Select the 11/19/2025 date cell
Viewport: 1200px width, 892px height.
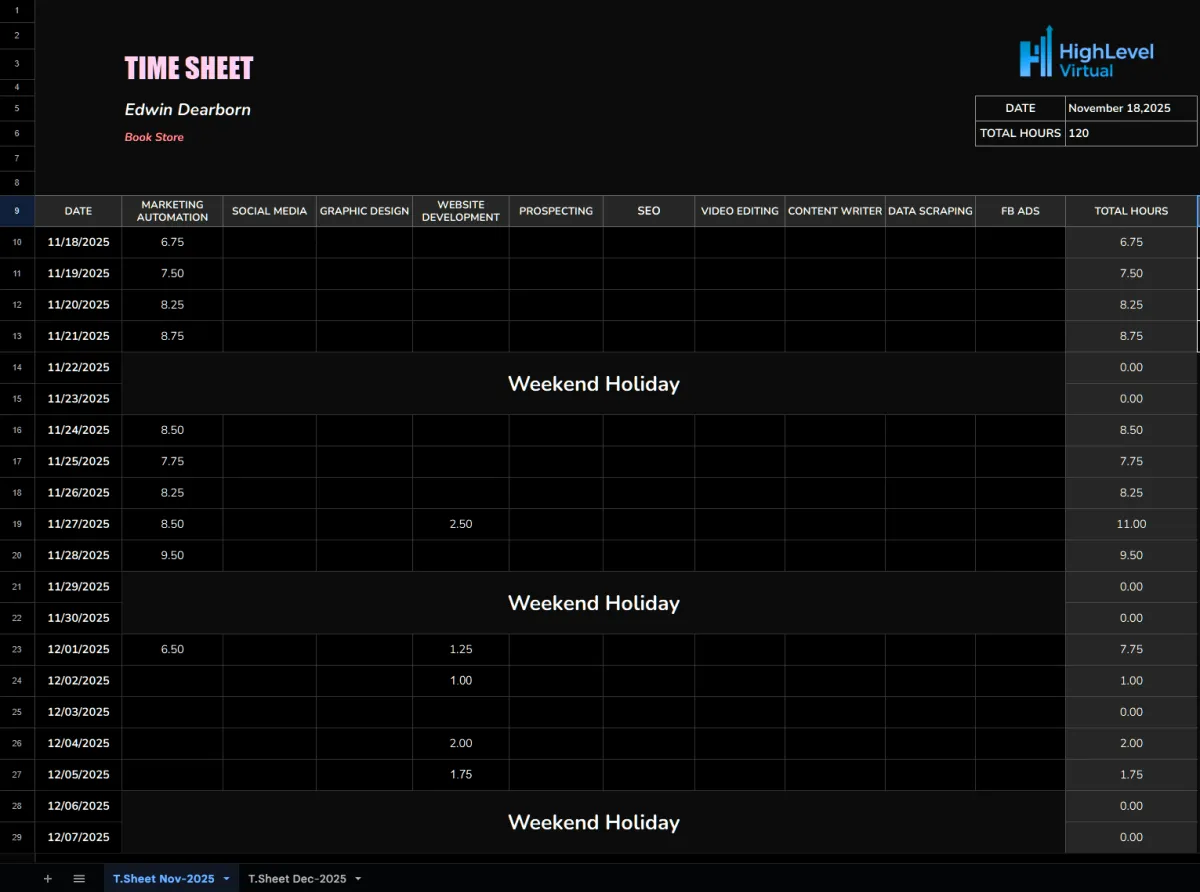point(78,273)
